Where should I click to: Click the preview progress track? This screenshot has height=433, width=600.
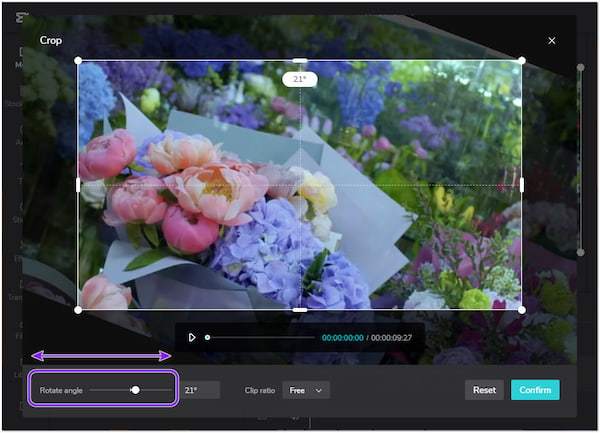(260, 337)
